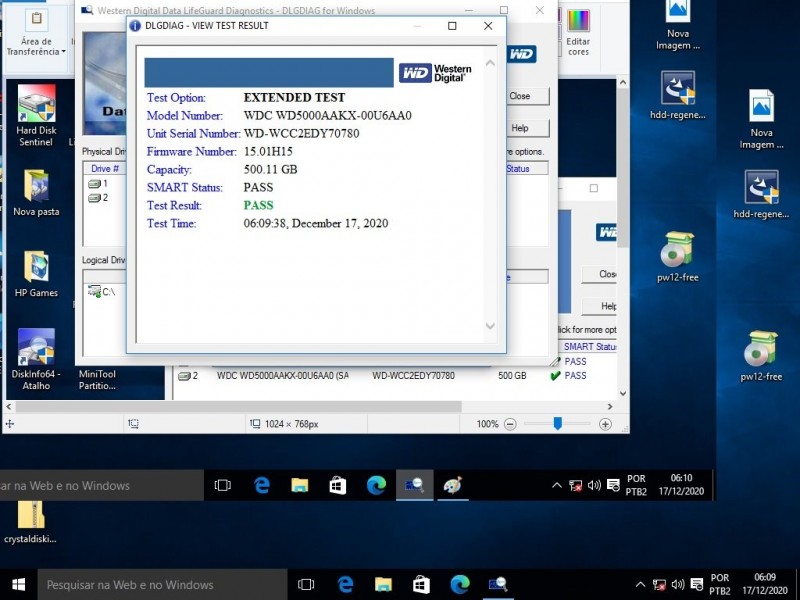Close the DLGDIAG View Test Result dialog

coord(488,26)
